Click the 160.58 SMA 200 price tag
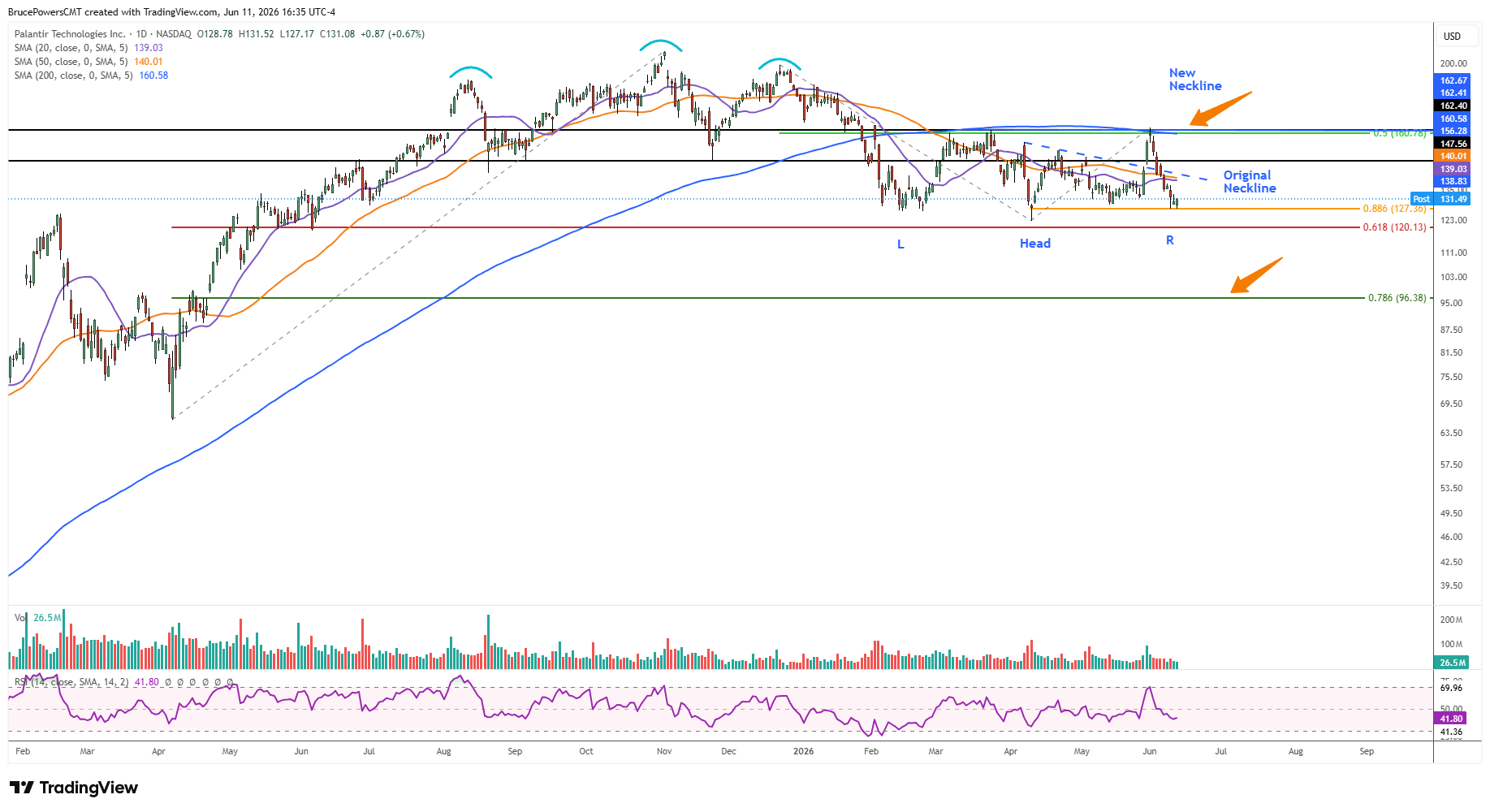Viewport: 1490px width, 812px height. (1453, 119)
